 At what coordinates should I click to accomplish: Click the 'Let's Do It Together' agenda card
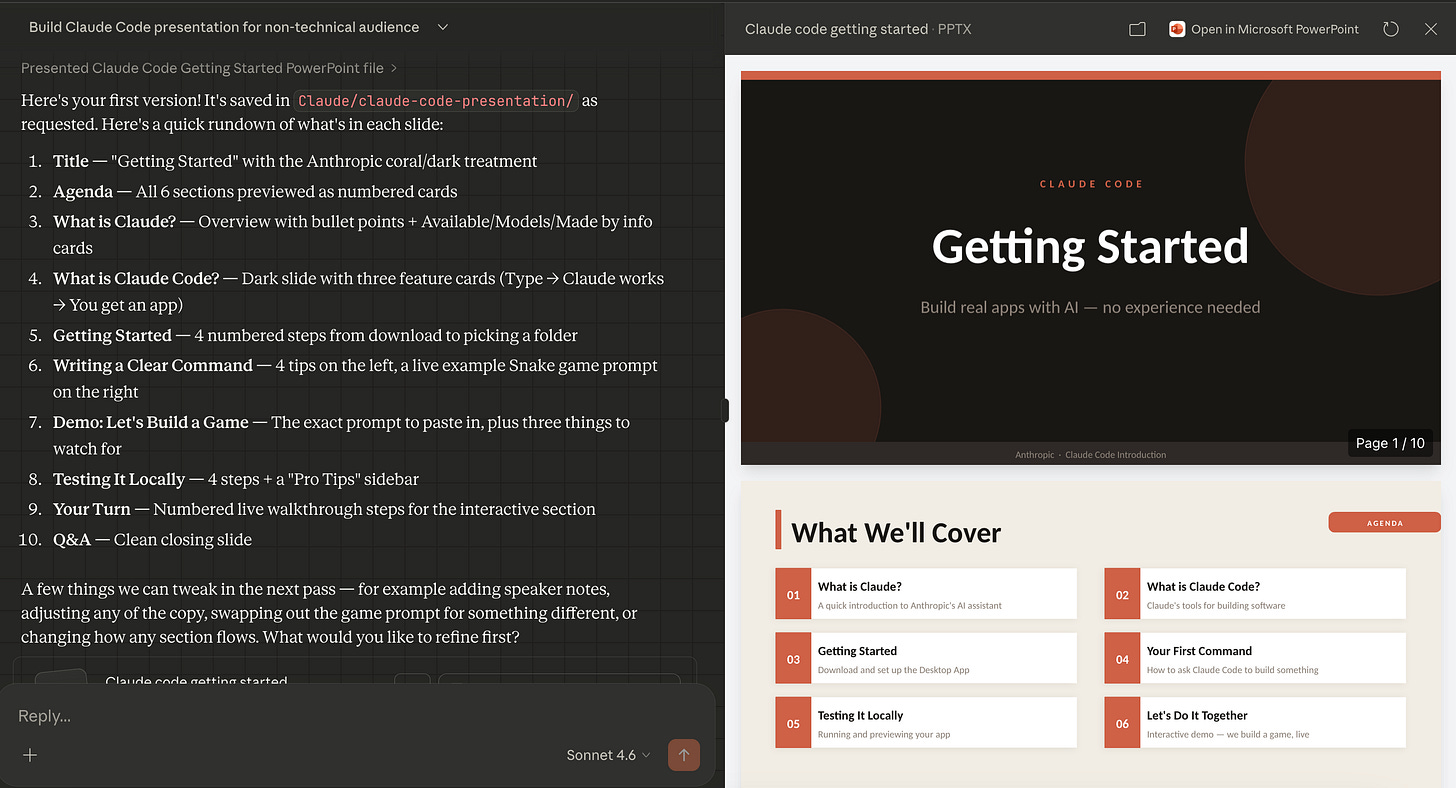tap(1255, 723)
